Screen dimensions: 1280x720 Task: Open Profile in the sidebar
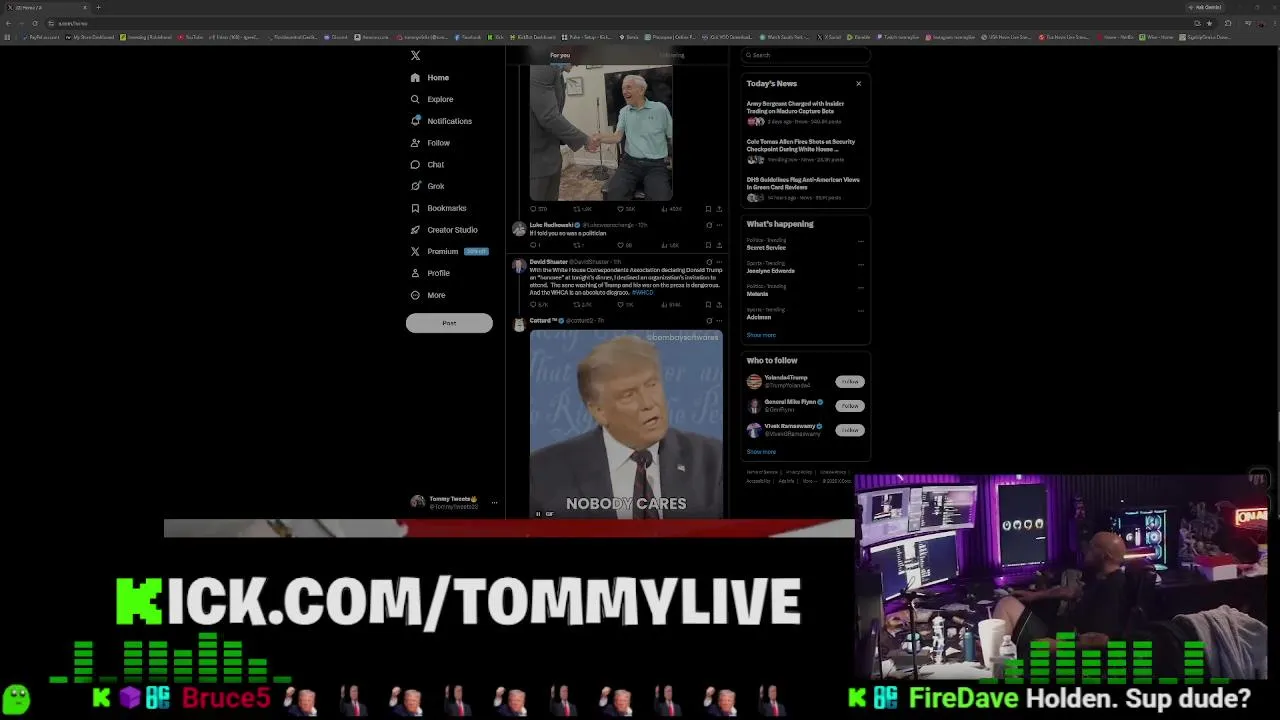coord(430,273)
